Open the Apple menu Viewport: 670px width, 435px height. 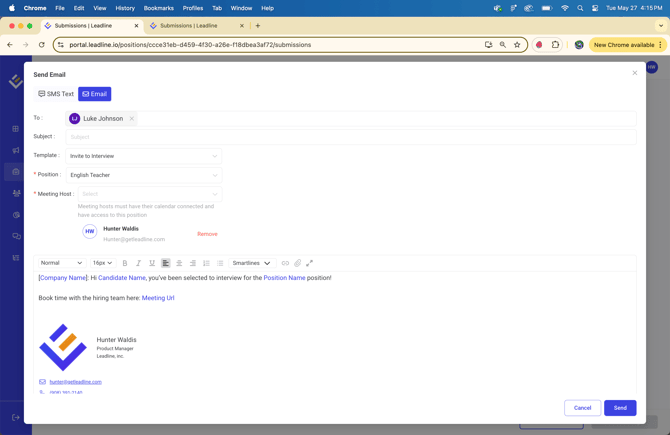pos(12,8)
